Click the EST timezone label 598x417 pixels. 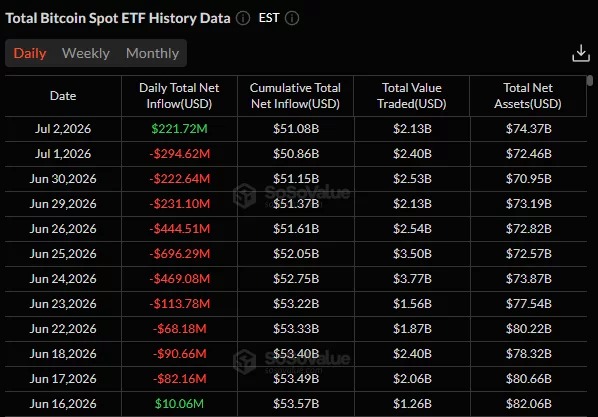[x=269, y=18]
